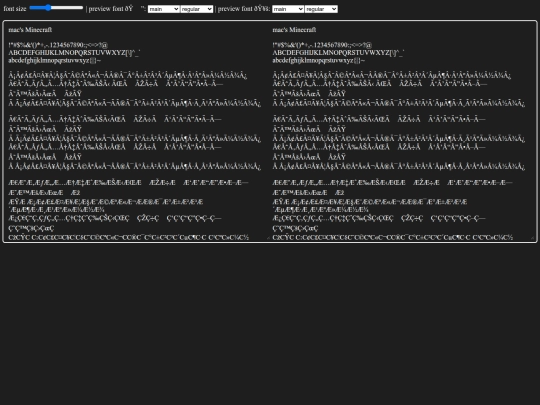Click the uppercase ABCDEFGHIJKLM line in the right pane
This screenshot has width=540, height=405.
click(x=338, y=53)
